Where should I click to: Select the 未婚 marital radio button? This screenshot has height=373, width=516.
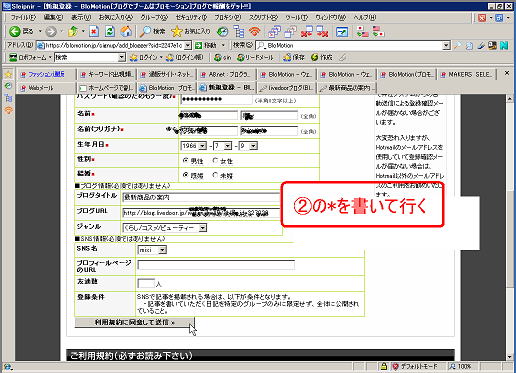(x=215, y=175)
